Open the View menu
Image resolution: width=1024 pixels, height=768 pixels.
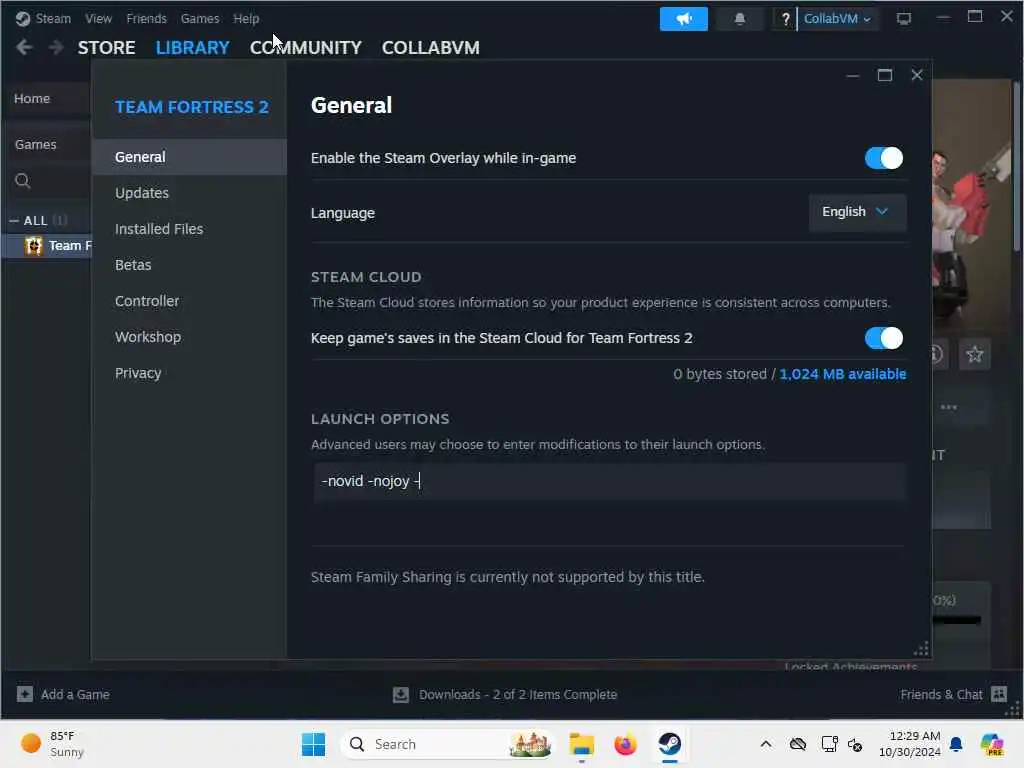click(x=98, y=19)
